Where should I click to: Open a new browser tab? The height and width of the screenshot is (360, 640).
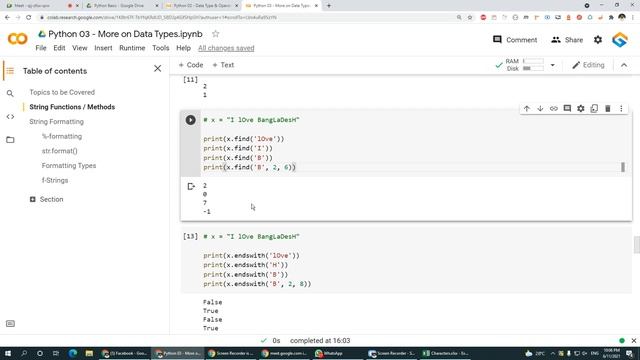coord(329,6)
